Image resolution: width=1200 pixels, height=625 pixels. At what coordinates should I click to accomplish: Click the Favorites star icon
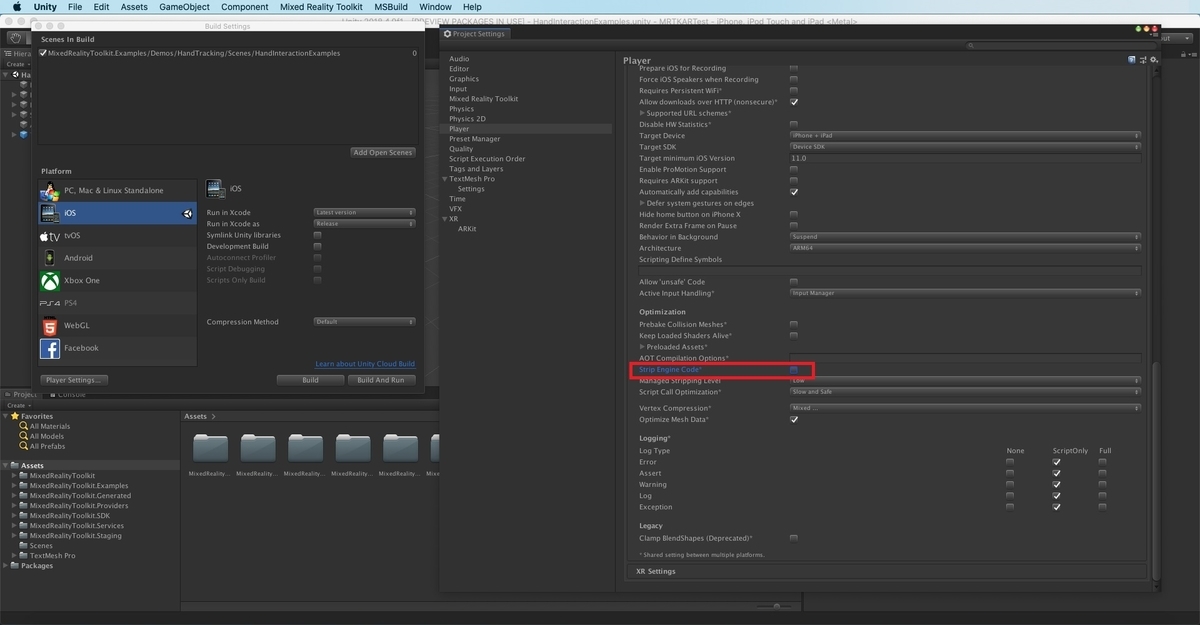pyautogui.click(x=15, y=416)
